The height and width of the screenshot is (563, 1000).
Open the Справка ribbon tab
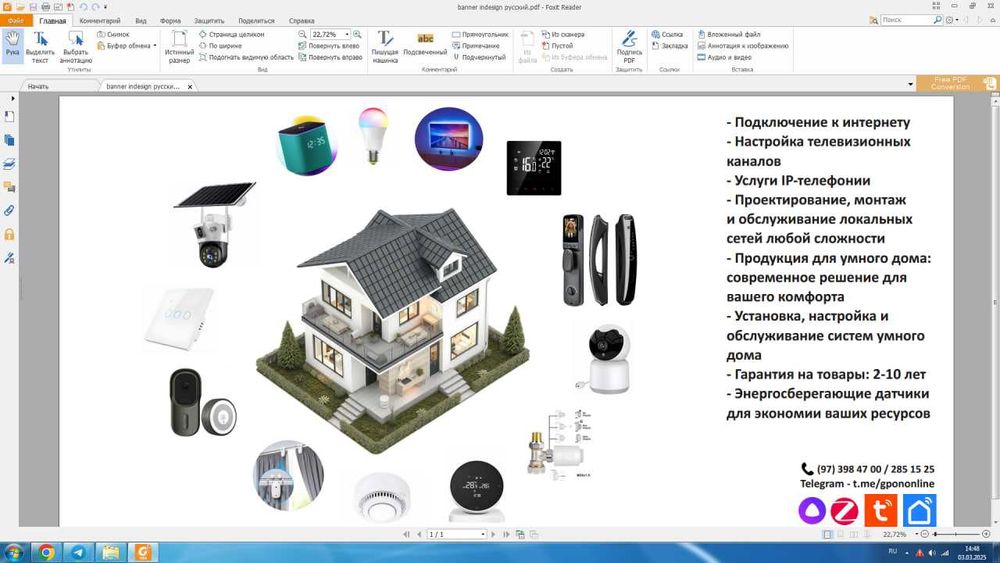302,20
